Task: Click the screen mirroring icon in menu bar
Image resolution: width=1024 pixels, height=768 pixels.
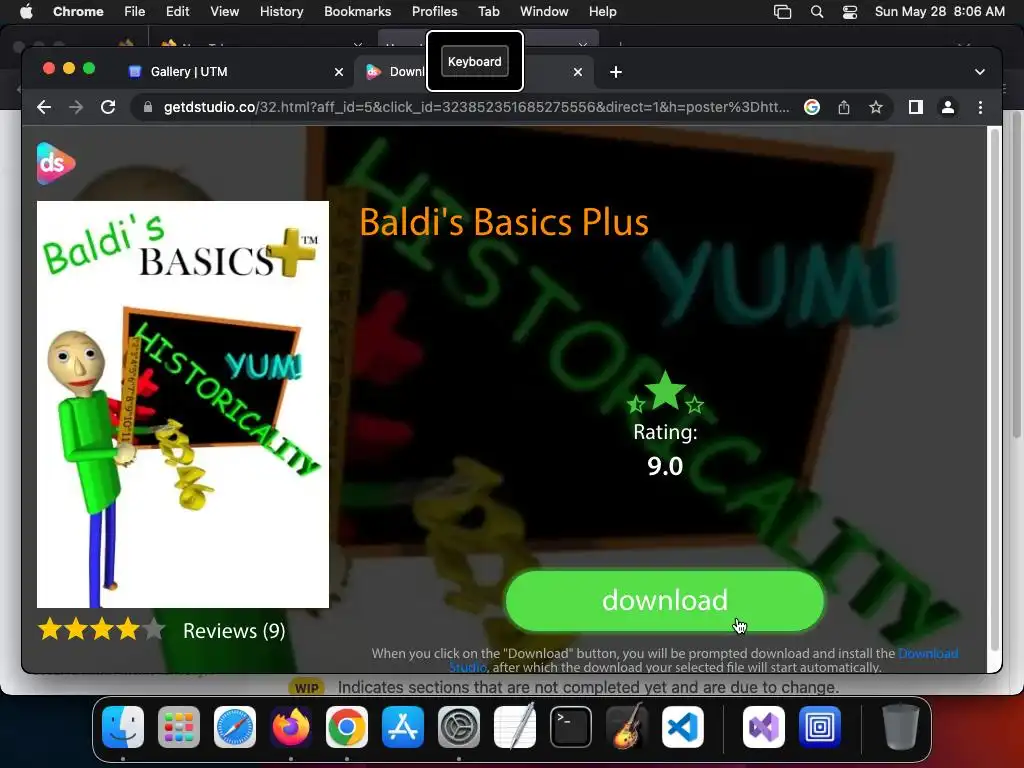Action: (782, 12)
